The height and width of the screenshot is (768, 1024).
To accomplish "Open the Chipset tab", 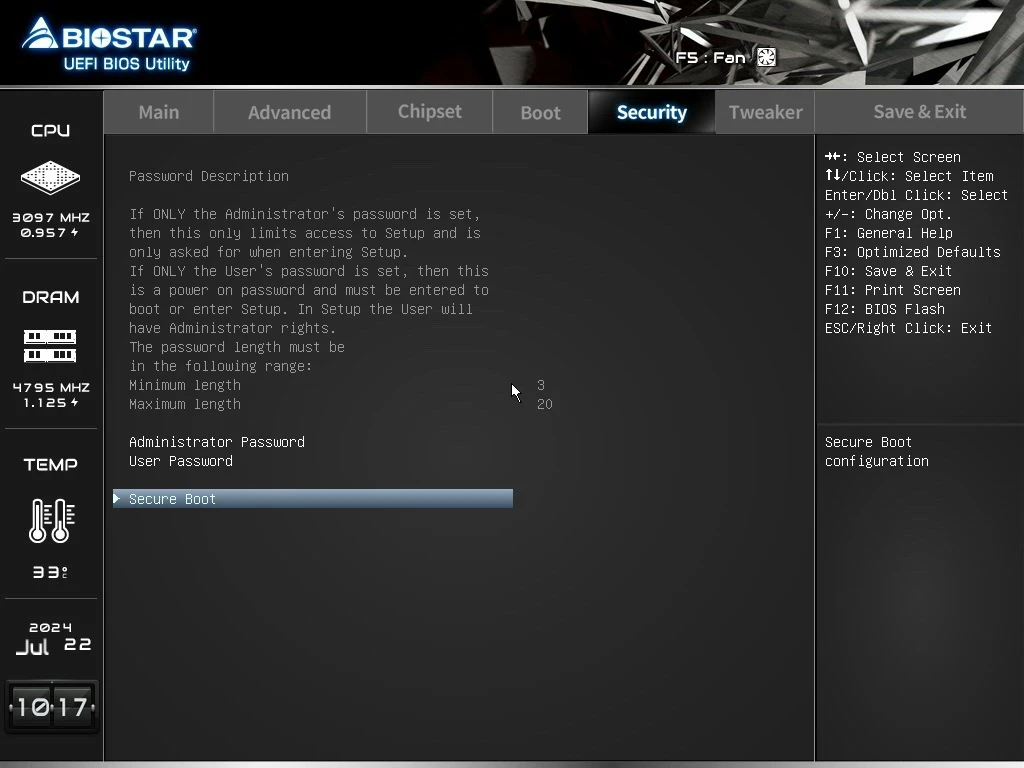I will (429, 112).
